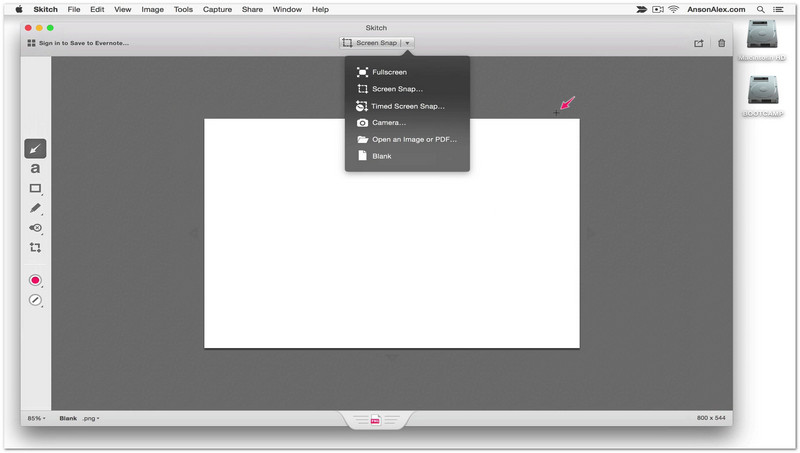Select the Rectangle shape tool

pyautogui.click(x=35, y=188)
